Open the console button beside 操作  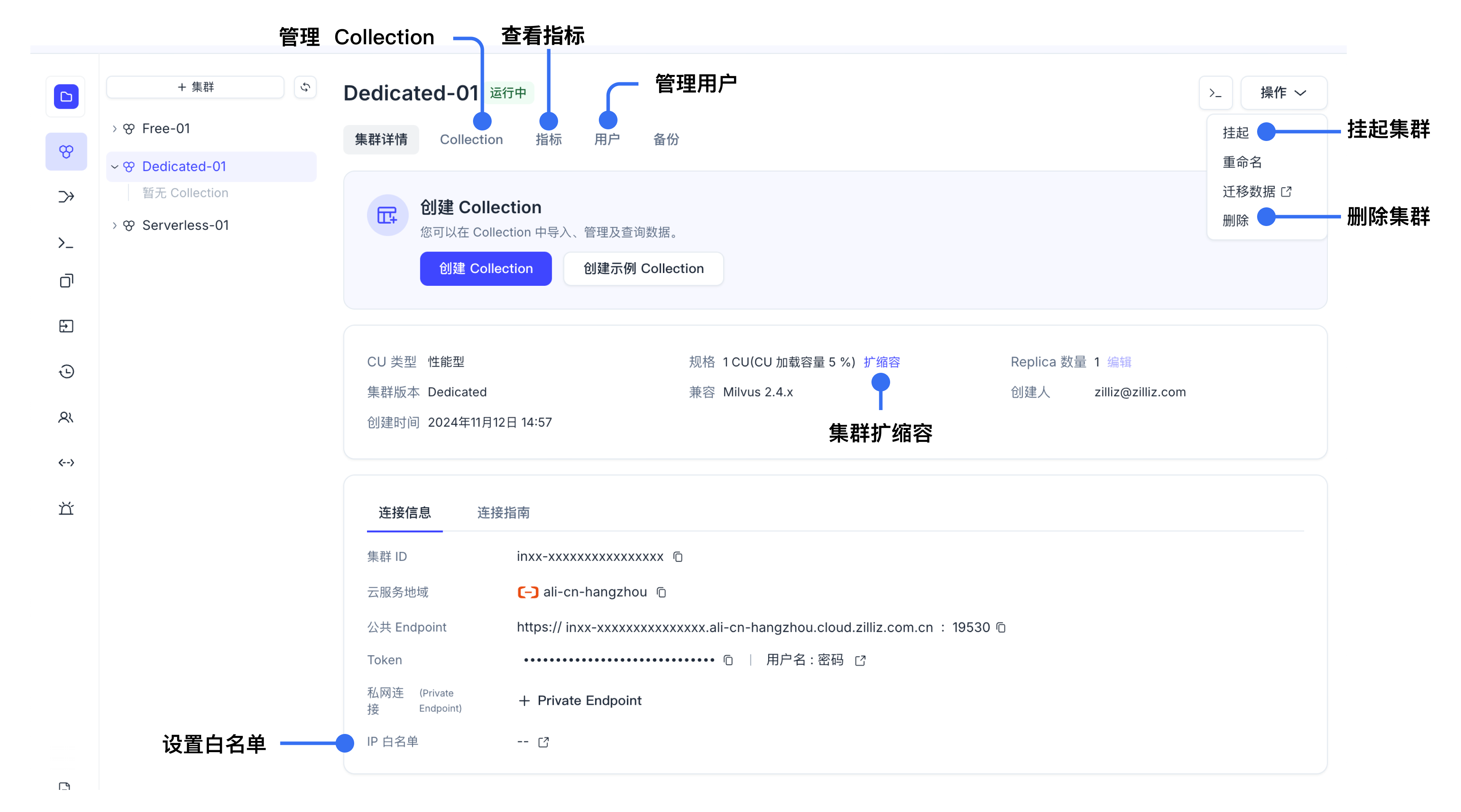[1216, 92]
